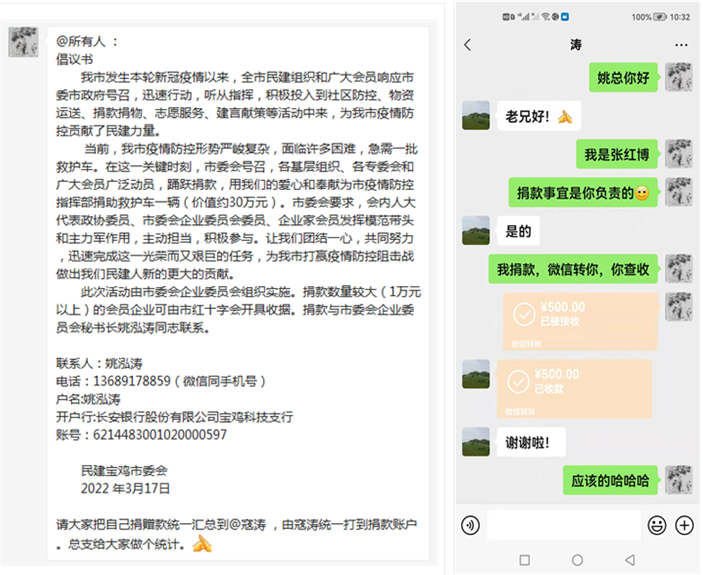Image resolution: width=703 pixels, height=575 pixels.
Task: Tap the voice input icon
Action: pos(470,525)
